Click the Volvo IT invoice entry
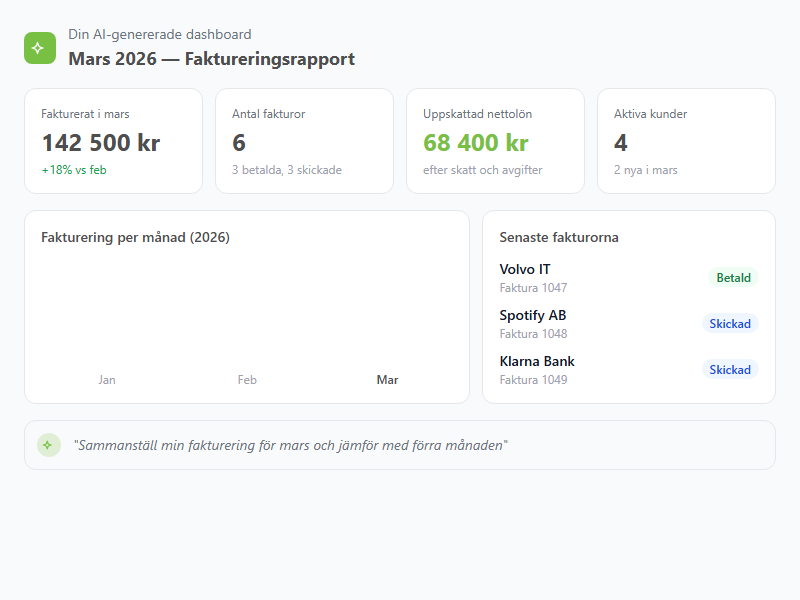This screenshot has height=600, width=800. tap(524, 268)
